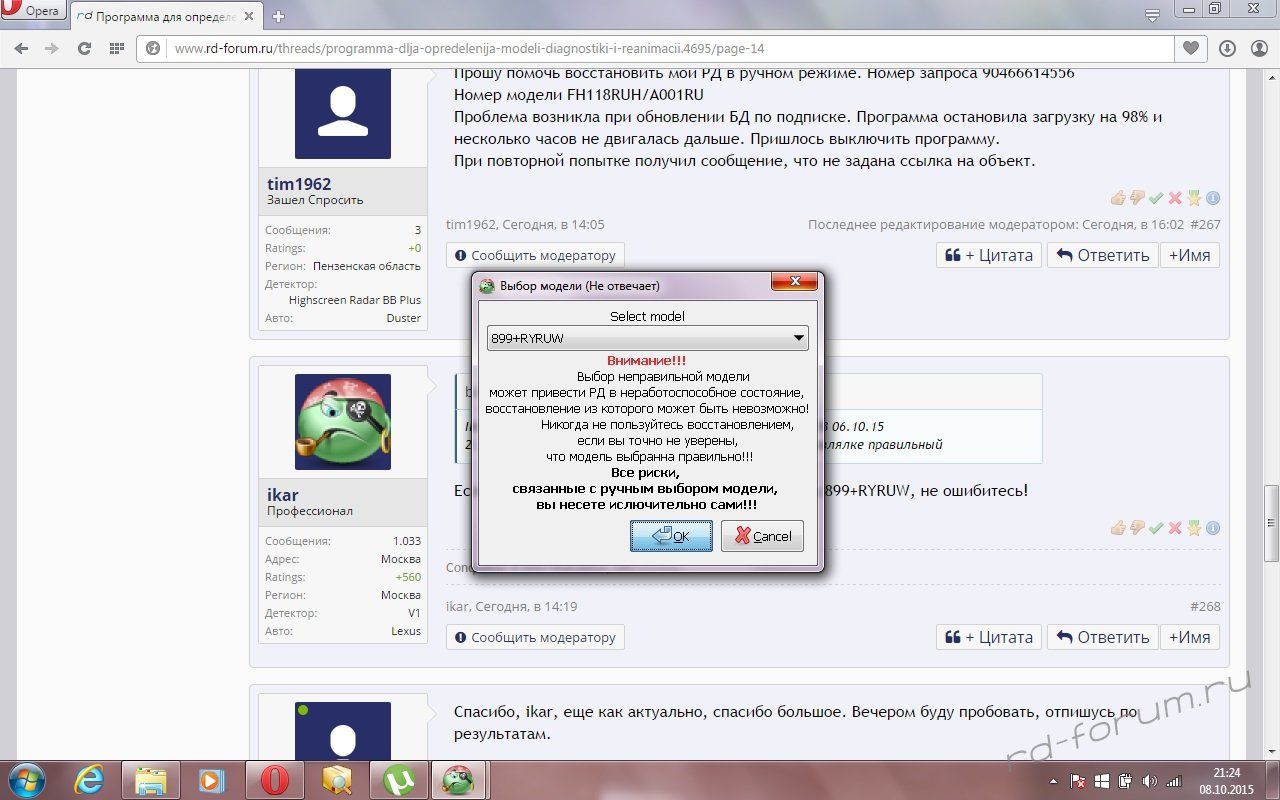Viewport: 1280px width, 800px height.
Task: Click the green checkmark rating on post #267
Action: (1156, 198)
